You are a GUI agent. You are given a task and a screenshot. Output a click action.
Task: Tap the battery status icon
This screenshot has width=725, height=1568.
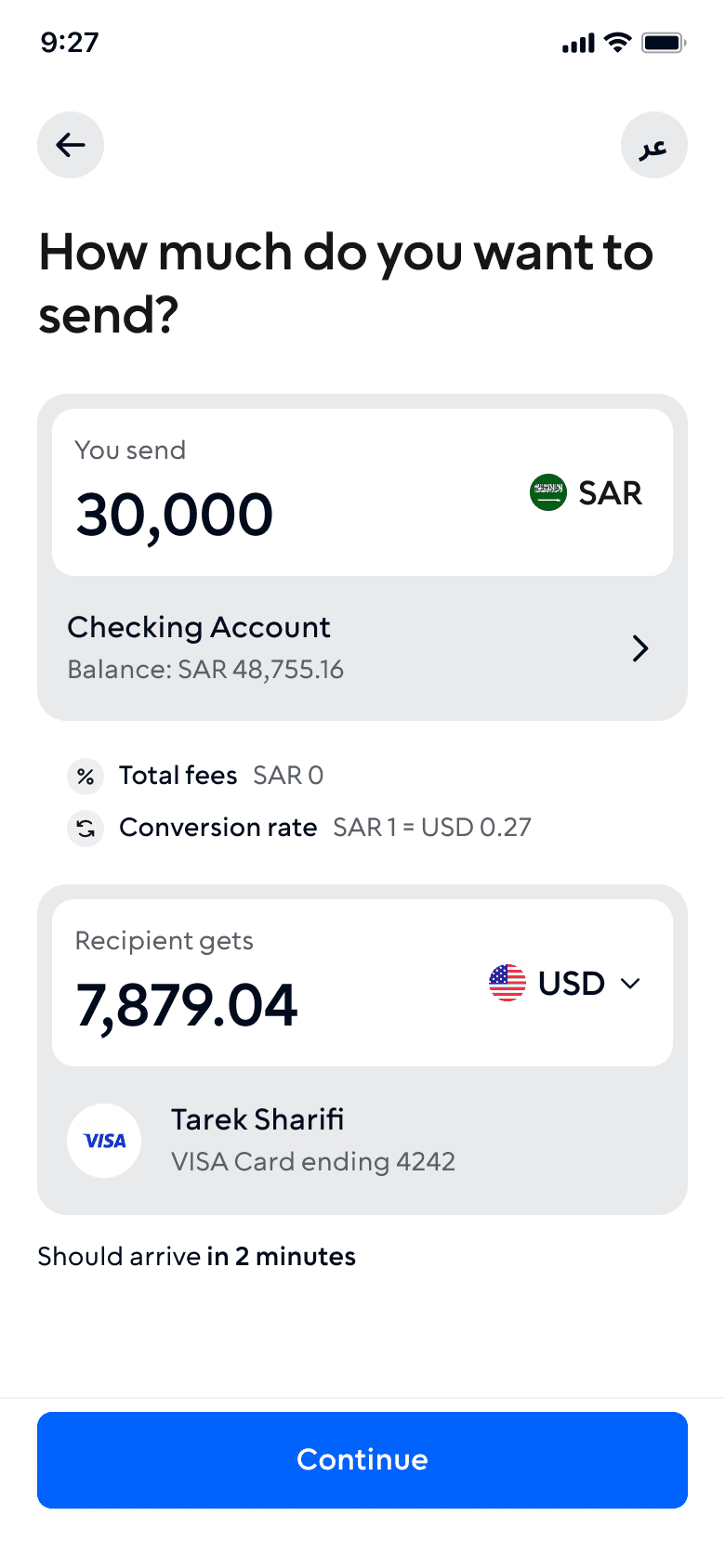click(x=664, y=42)
